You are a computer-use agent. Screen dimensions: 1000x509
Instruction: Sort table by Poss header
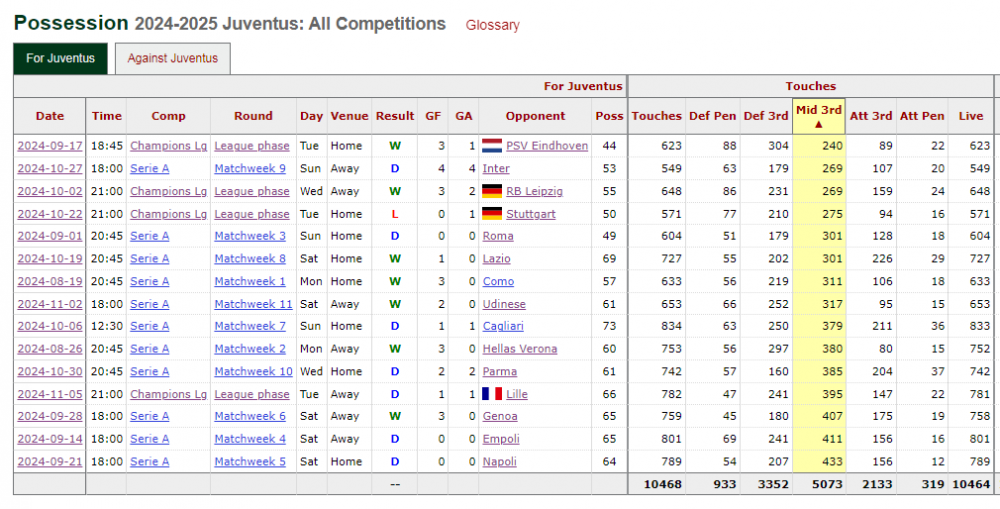[x=609, y=116]
